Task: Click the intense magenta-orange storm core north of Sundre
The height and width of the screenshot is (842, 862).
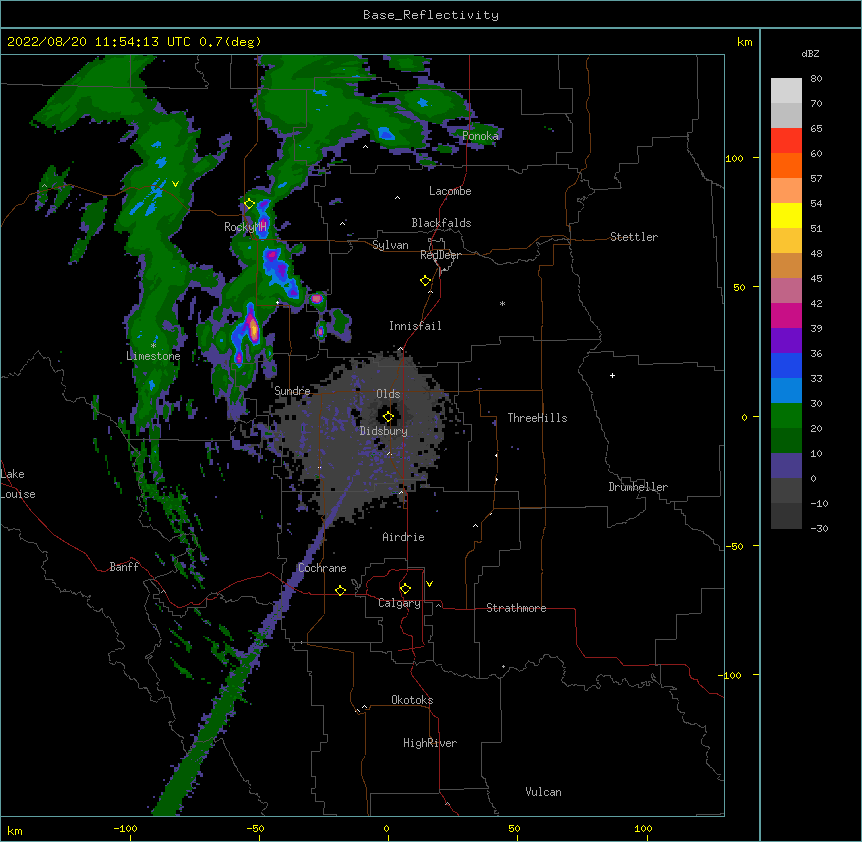Action: [x=252, y=326]
